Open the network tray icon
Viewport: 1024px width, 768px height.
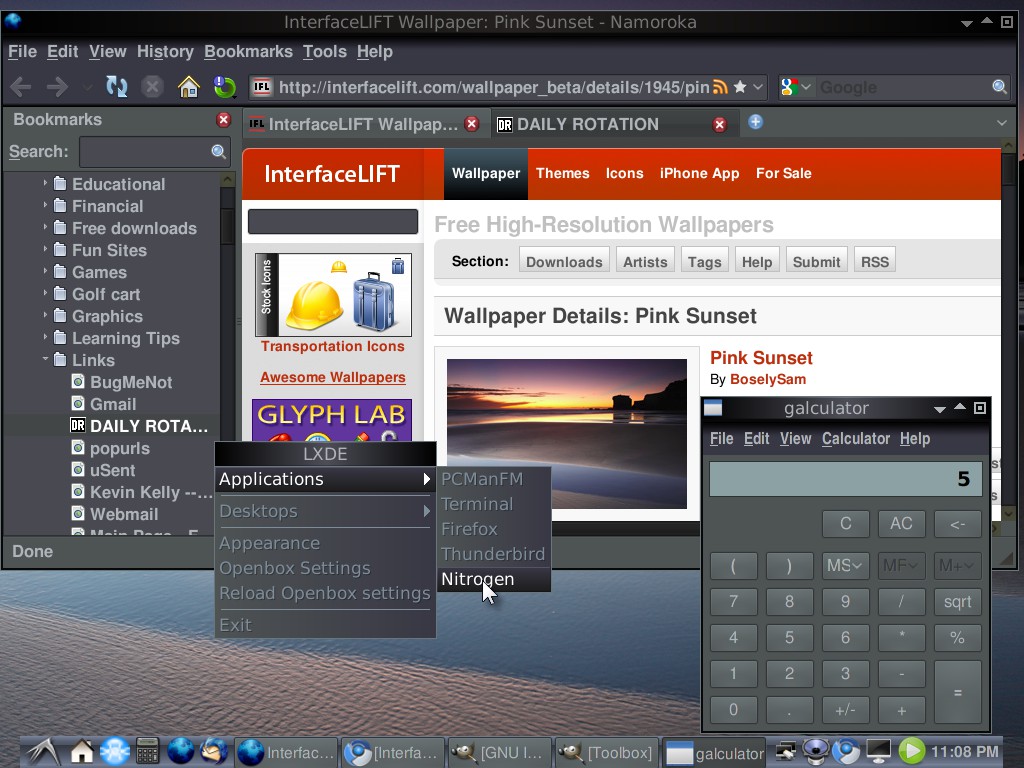786,752
